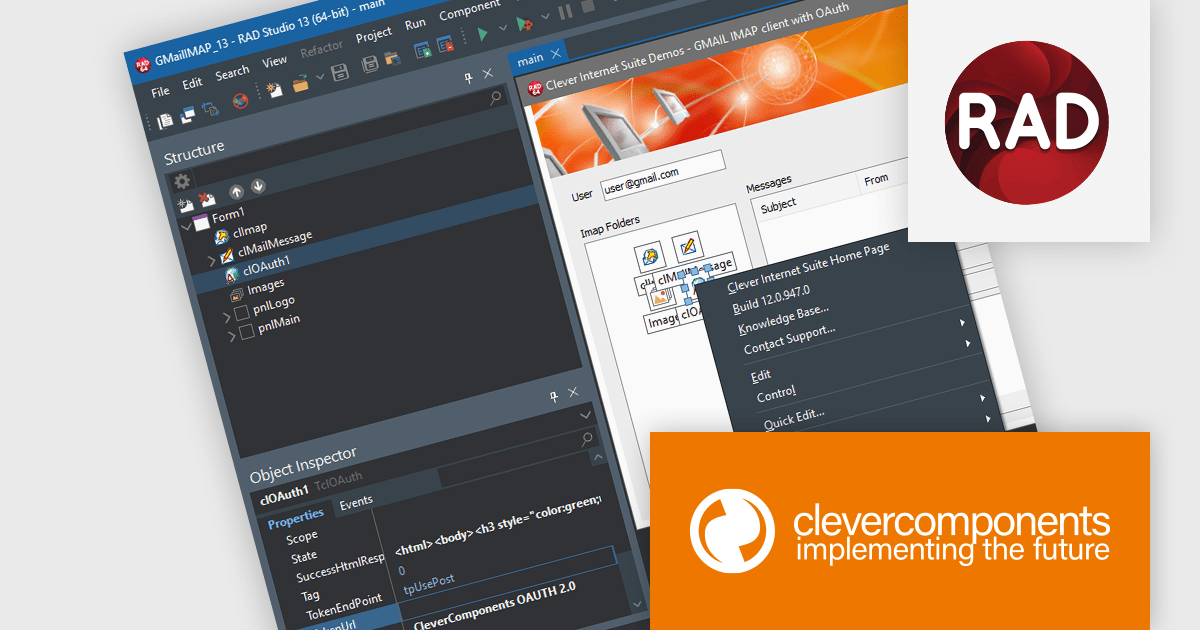The image size is (1200, 630).
Task: Select the clImap component icon on the form
Action: coord(651,256)
